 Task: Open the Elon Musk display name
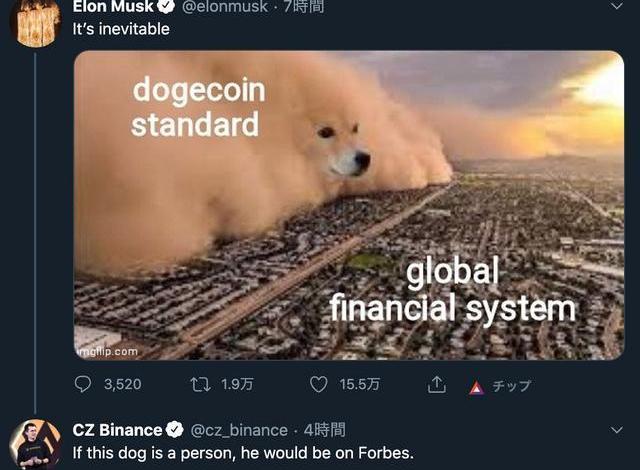(x=113, y=6)
